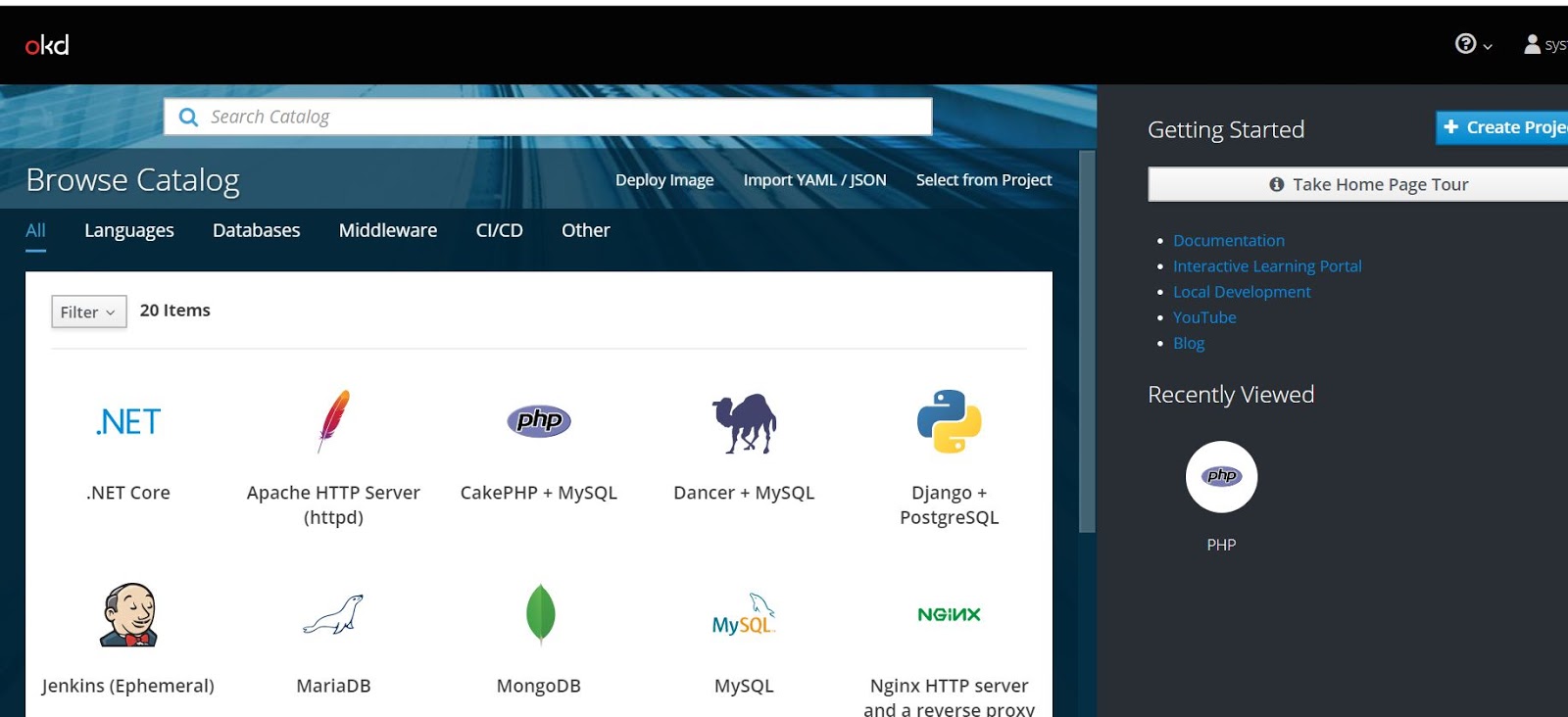Screen dimensions: 1568x717
Task: Open the Interactive Learning Portal link
Action: point(1267,265)
